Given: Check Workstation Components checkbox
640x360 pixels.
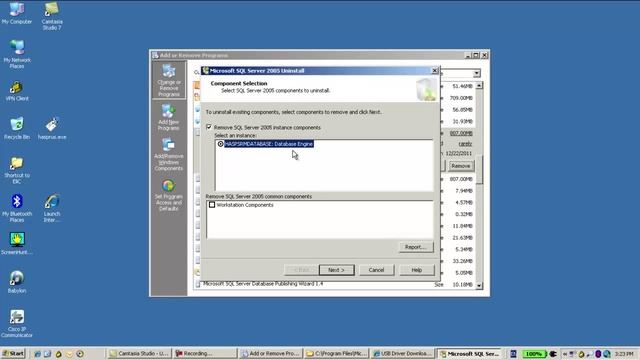Looking at the screenshot, I should pyautogui.click(x=212, y=205).
